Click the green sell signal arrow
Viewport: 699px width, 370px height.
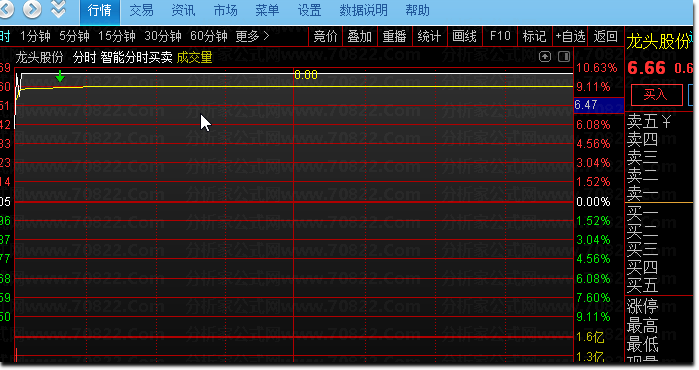60,76
